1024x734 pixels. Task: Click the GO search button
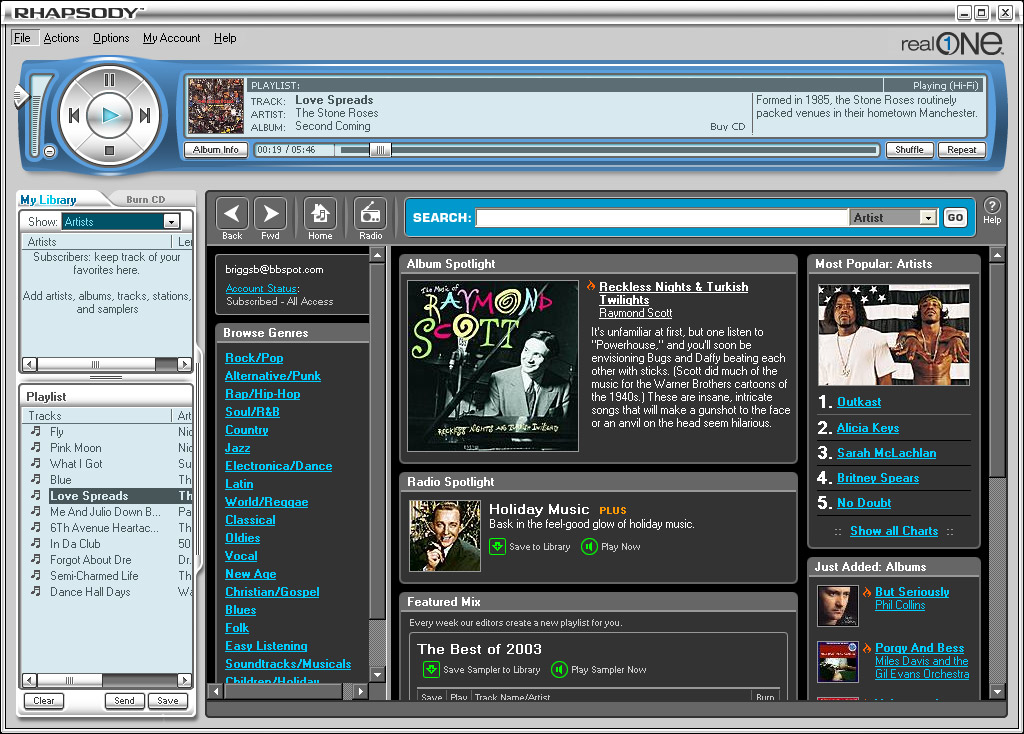pyautogui.click(x=955, y=217)
